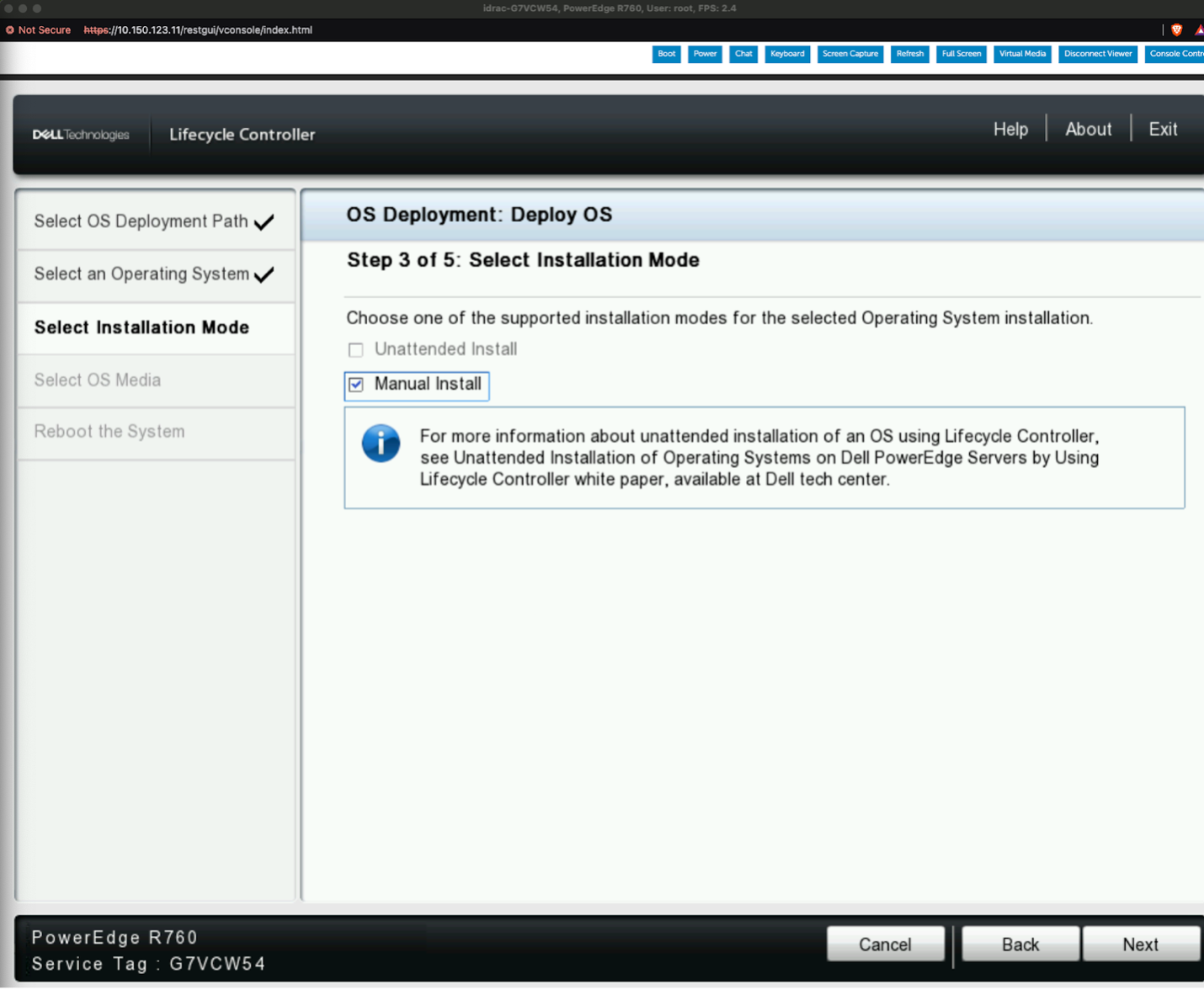Enable the Unattended Install checkbox
Viewport: 1204px width, 990px height.
(356, 349)
